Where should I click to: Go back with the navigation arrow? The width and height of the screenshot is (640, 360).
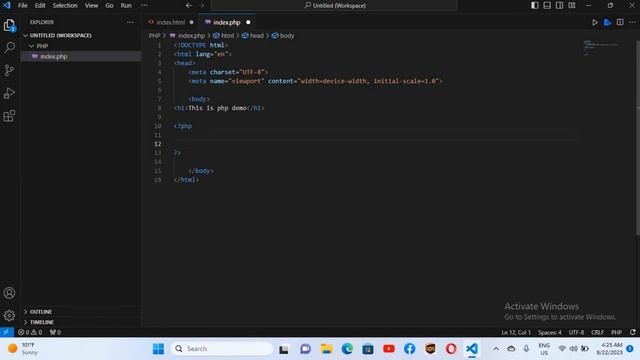(x=189, y=5)
